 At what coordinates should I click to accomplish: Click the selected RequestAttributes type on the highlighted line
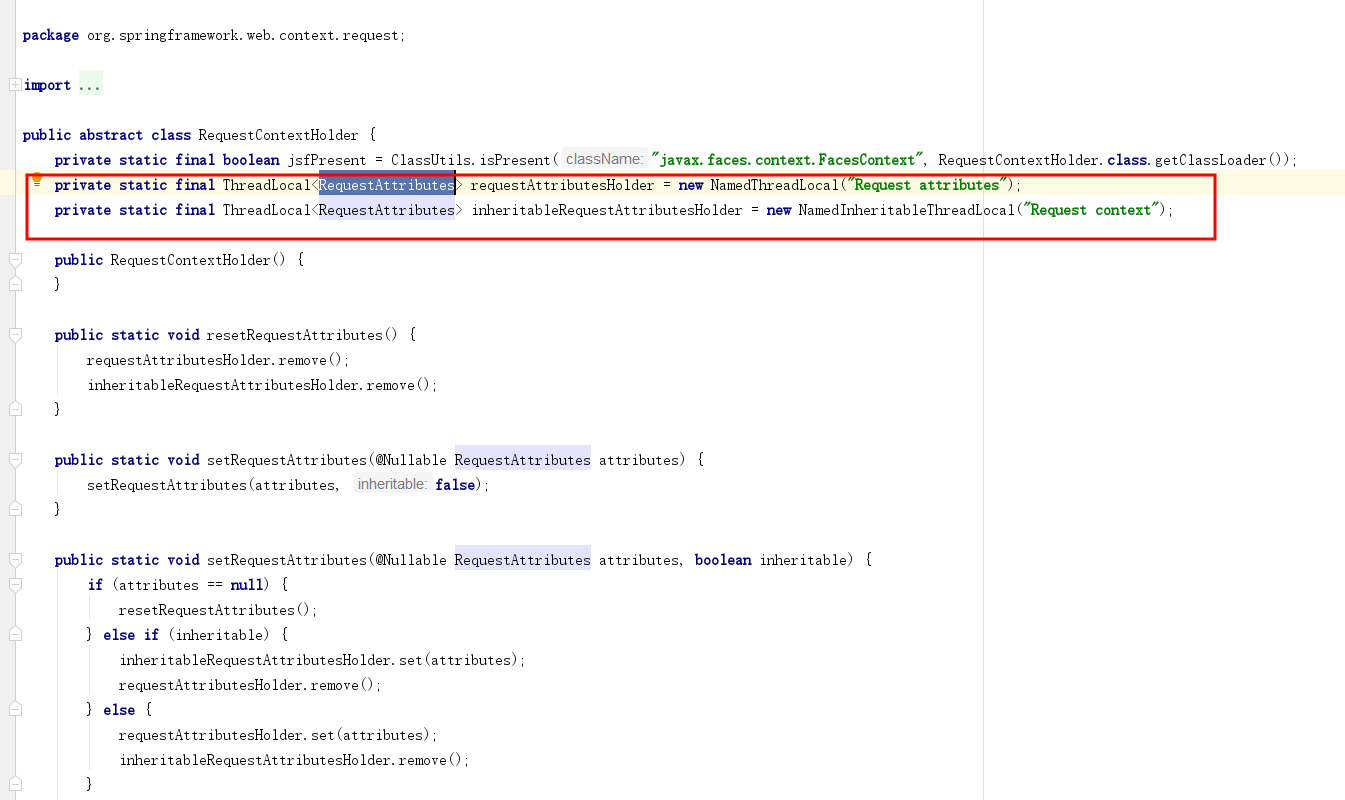click(387, 185)
